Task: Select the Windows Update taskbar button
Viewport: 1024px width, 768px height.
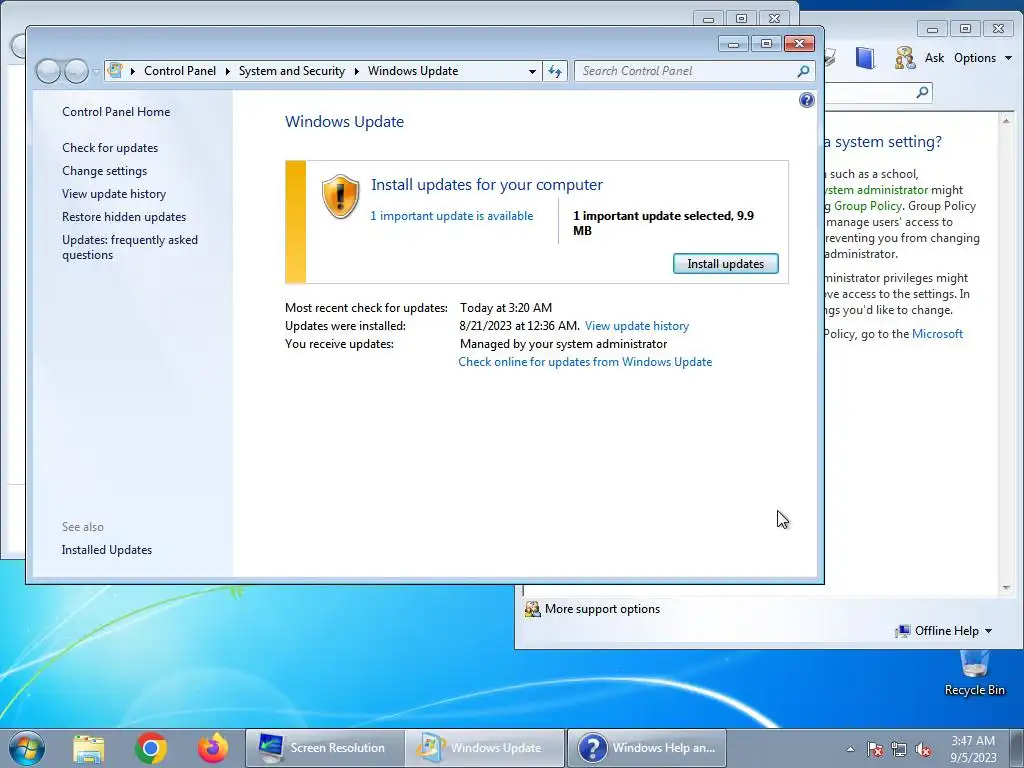Action: tap(484, 748)
